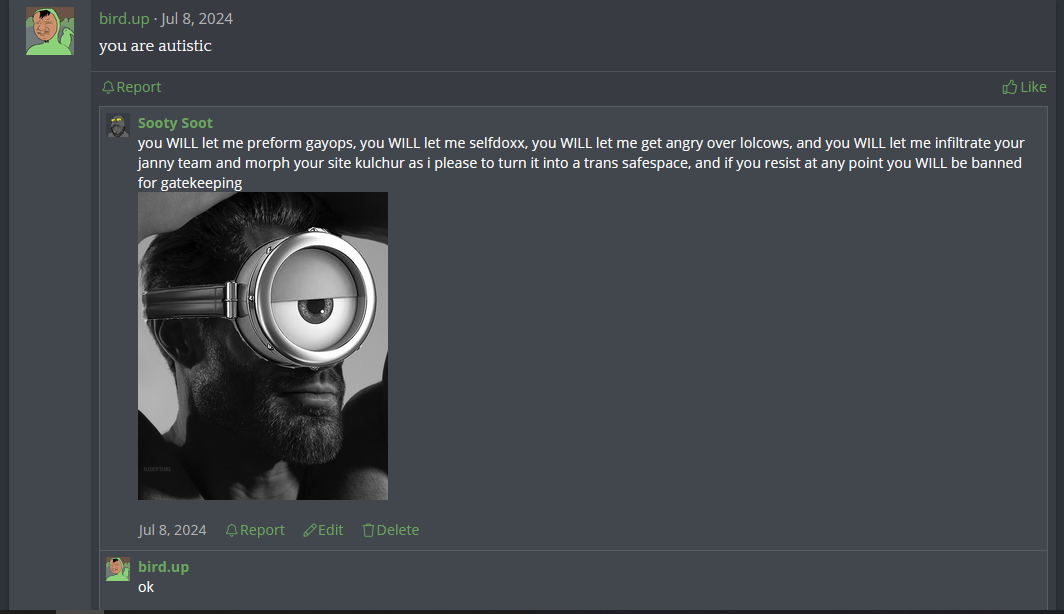1064x614 pixels.
Task: Click the trash can icon next to Delete
Action: point(368,530)
